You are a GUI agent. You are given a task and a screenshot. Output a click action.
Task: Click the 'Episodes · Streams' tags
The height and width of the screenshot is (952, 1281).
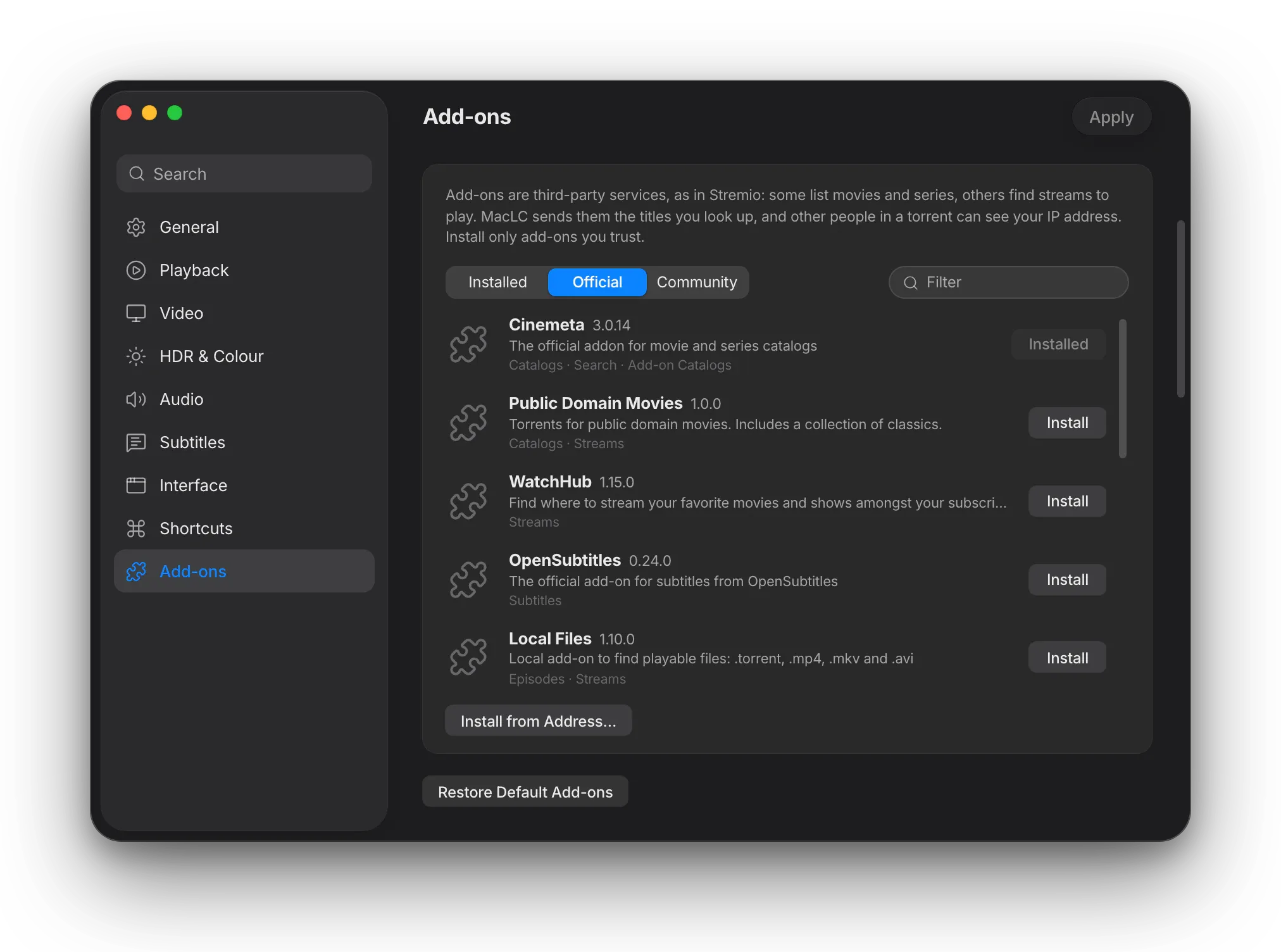click(567, 679)
